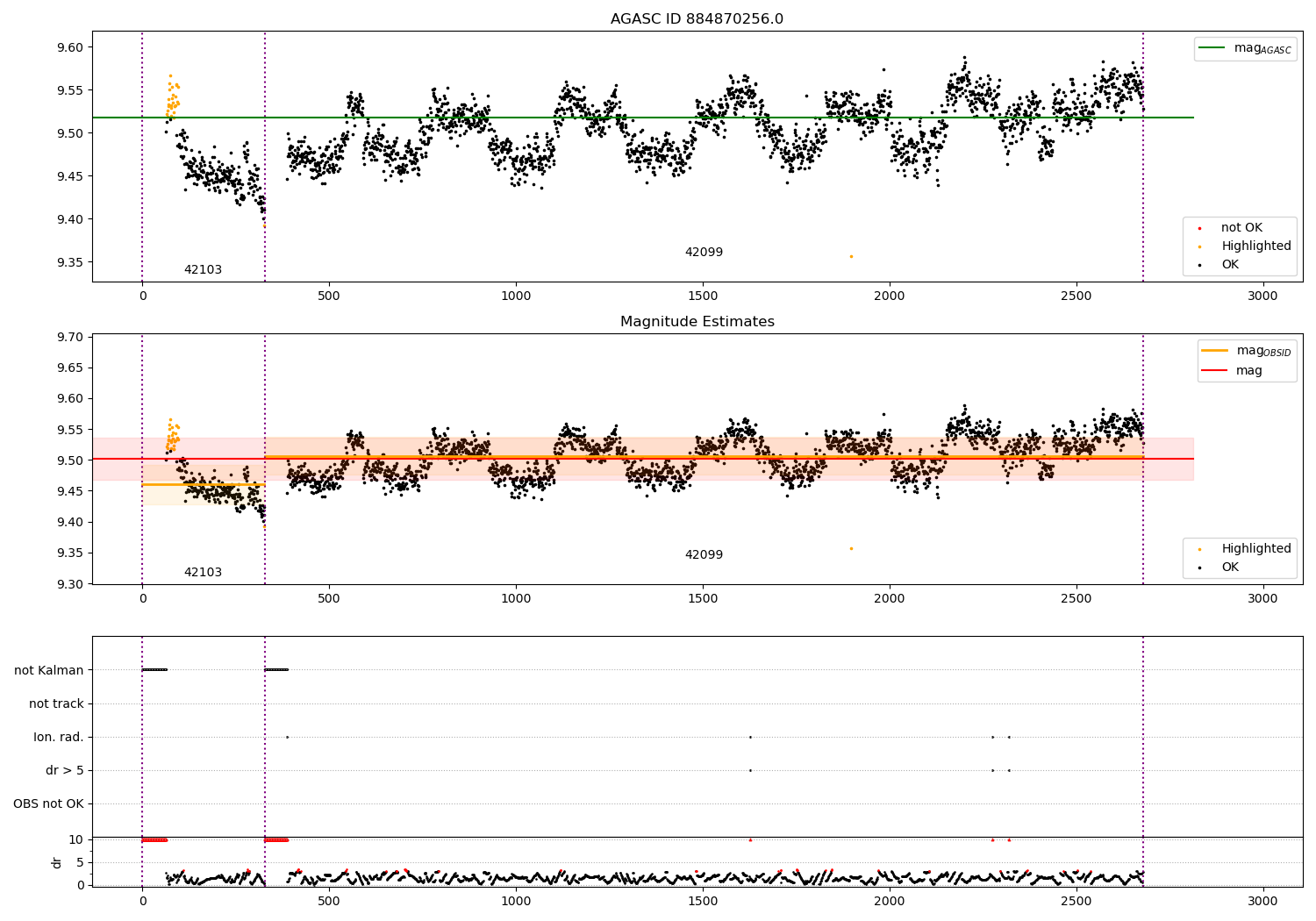Viewport: 1316px width, 921px height.
Task: Click the 'Ion. rad.' row label
Action: (59, 738)
